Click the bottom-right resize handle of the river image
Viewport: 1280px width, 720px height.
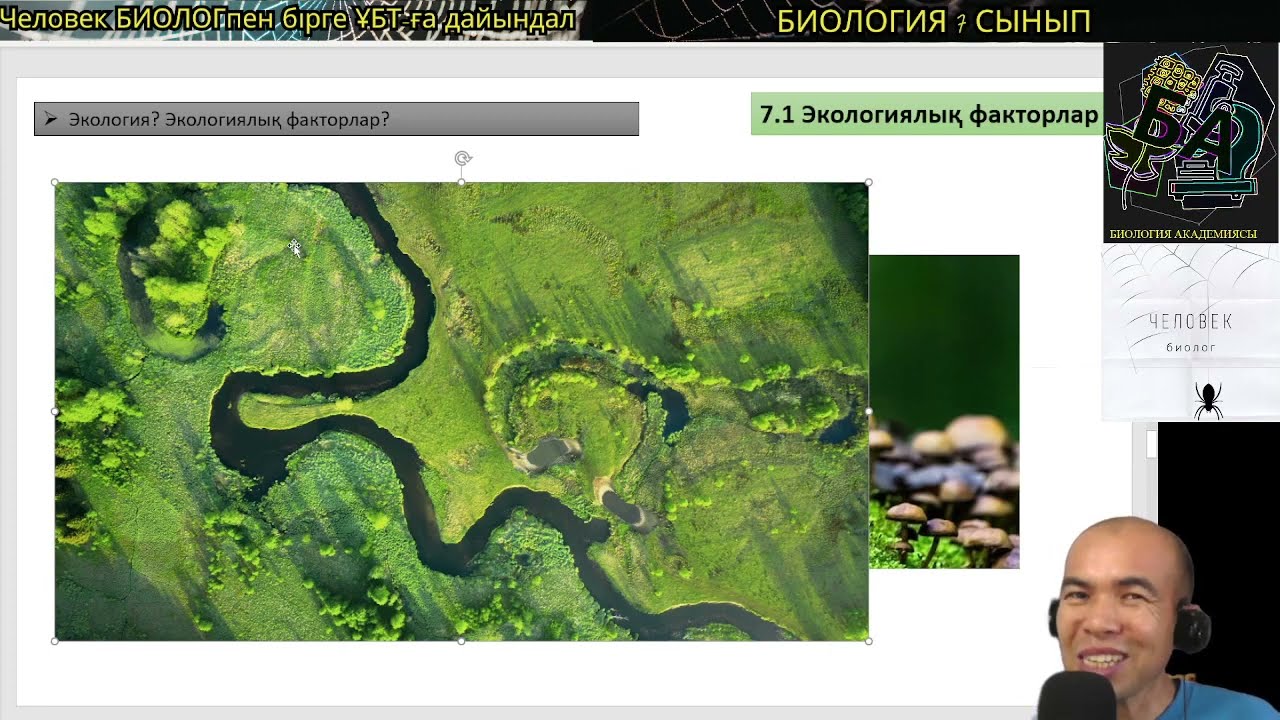point(868,641)
